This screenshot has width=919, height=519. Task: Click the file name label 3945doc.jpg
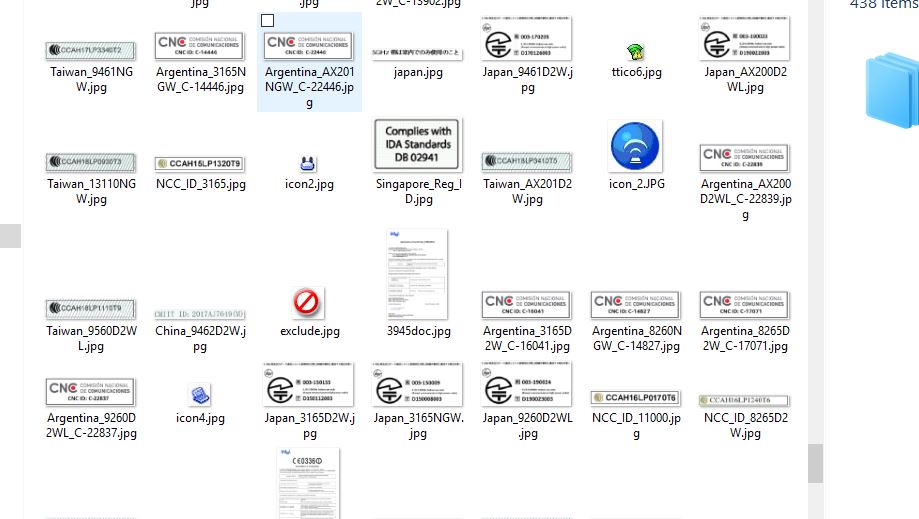coord(418,331)
